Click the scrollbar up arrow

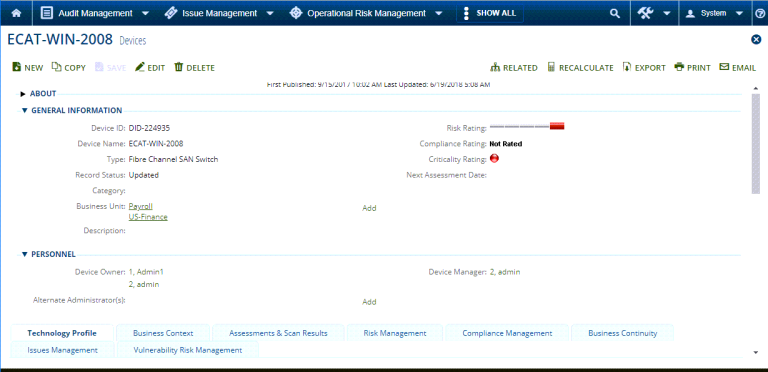[755, 88]
